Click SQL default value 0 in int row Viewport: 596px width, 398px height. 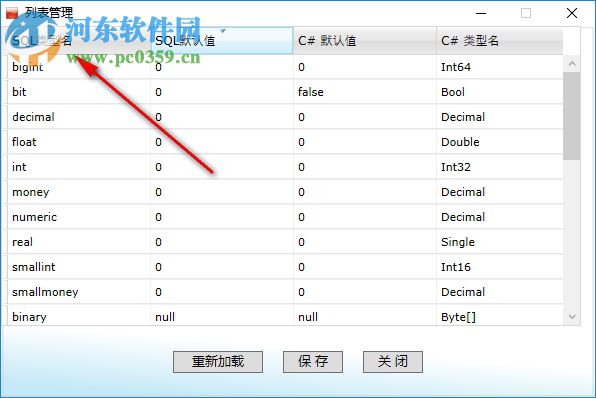coord(222,167)
